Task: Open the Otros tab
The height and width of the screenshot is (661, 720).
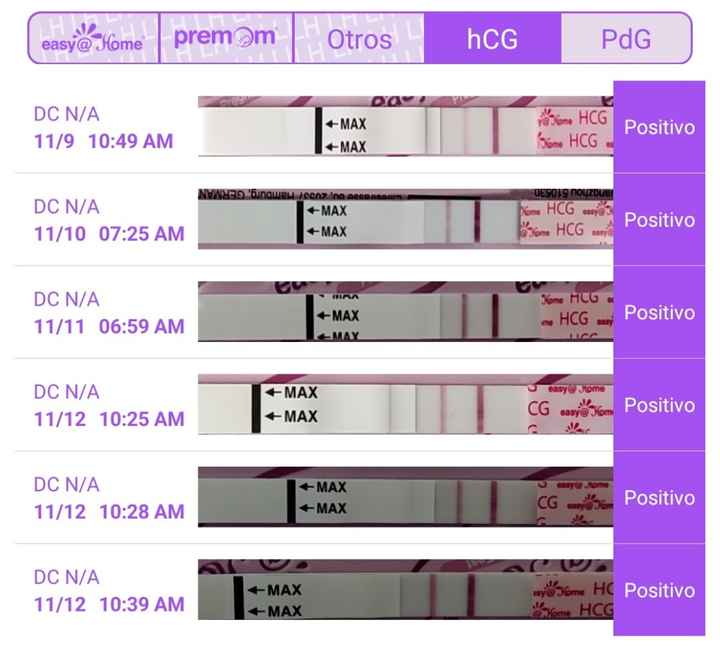Action: [x=359, y=38]
